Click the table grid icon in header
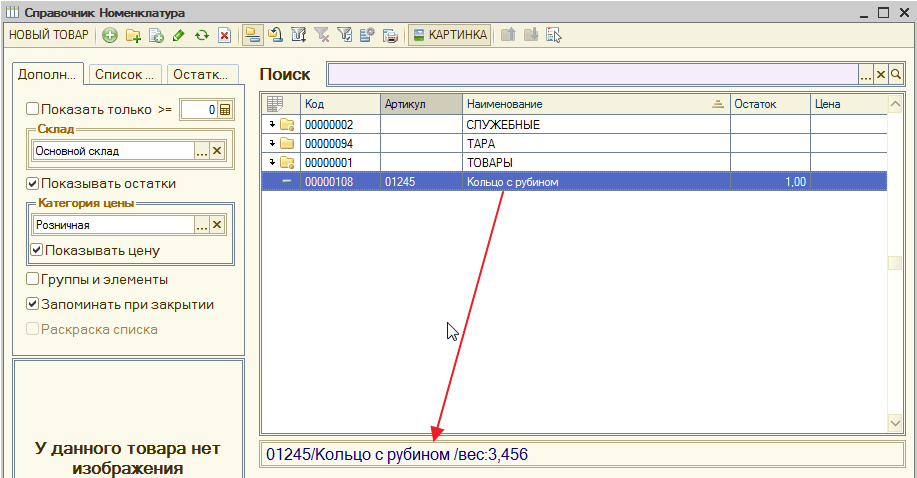The width and height of the screenshot is (917, 478). tap(275, 104)
